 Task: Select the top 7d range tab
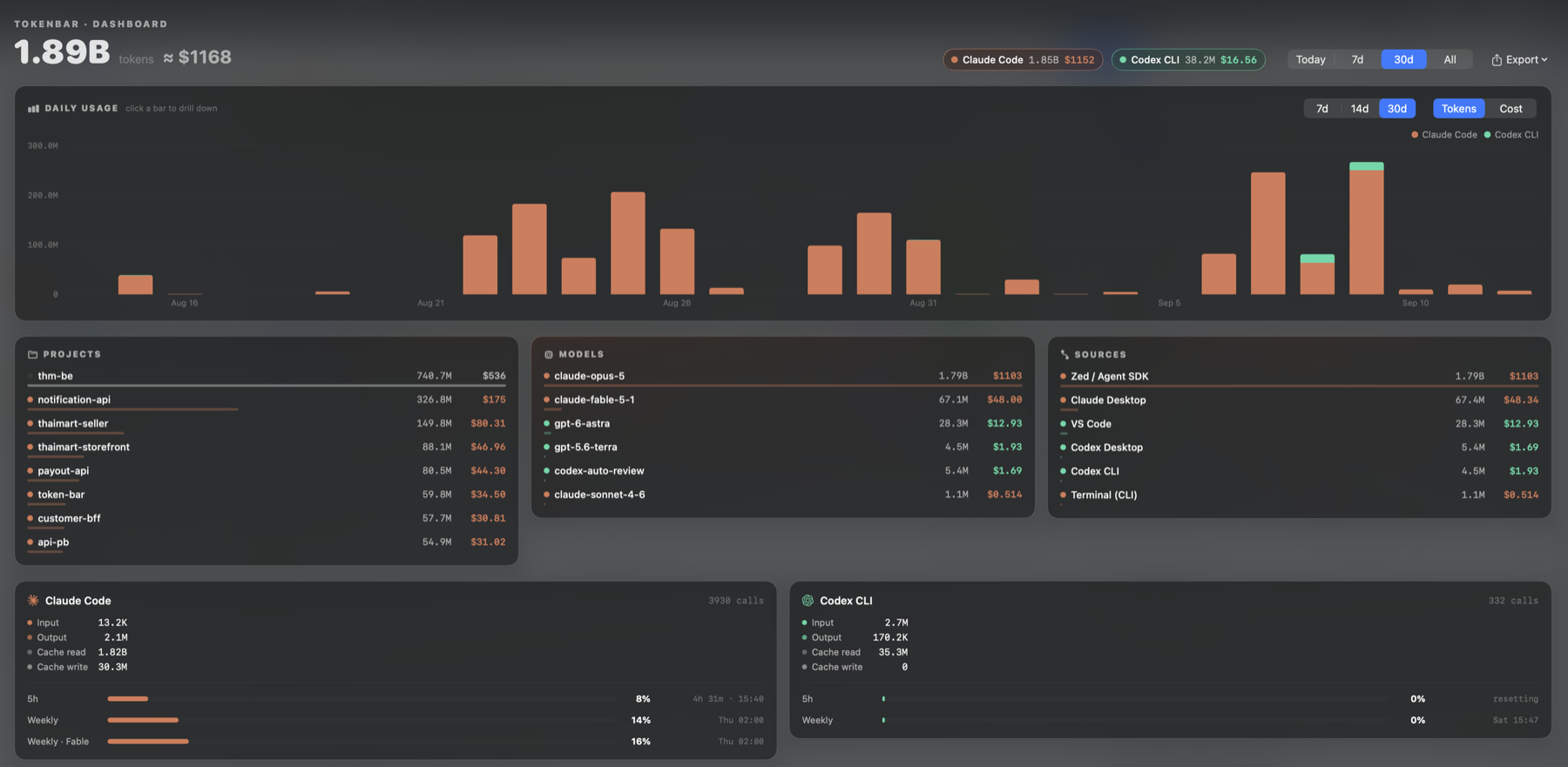(x=1357, y=59)
